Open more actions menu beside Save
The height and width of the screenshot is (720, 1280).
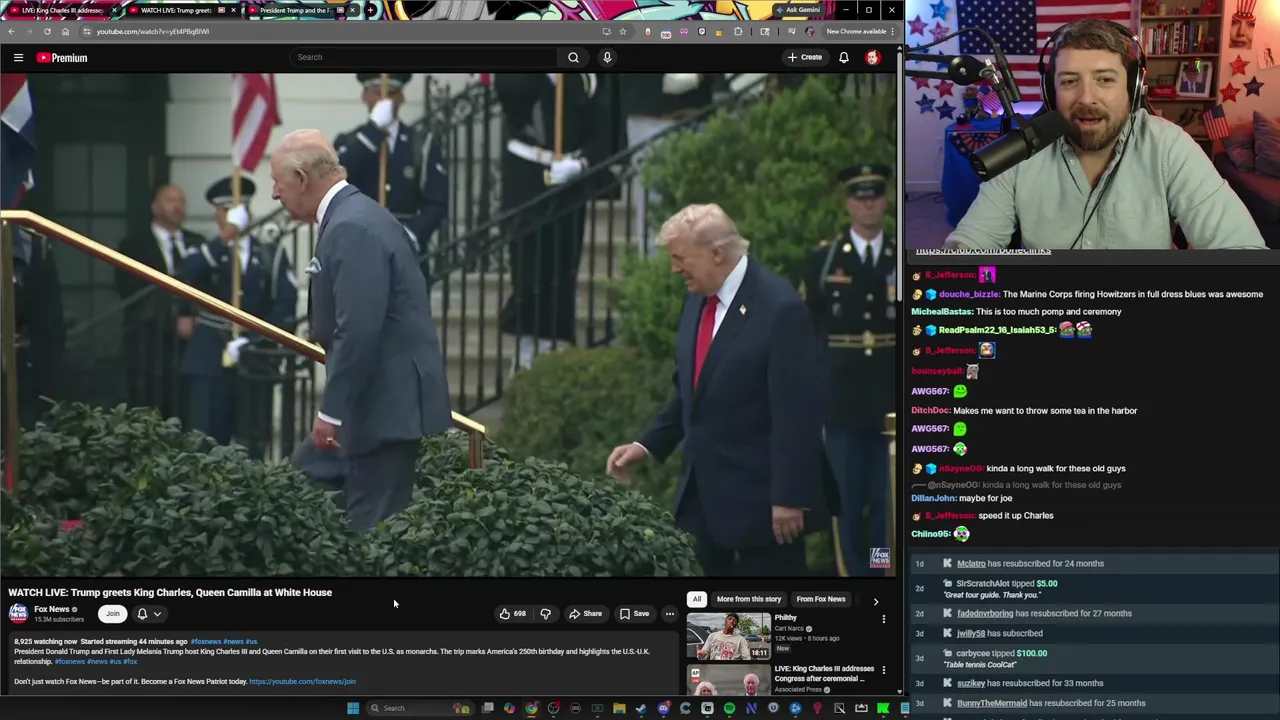(669, 614)
